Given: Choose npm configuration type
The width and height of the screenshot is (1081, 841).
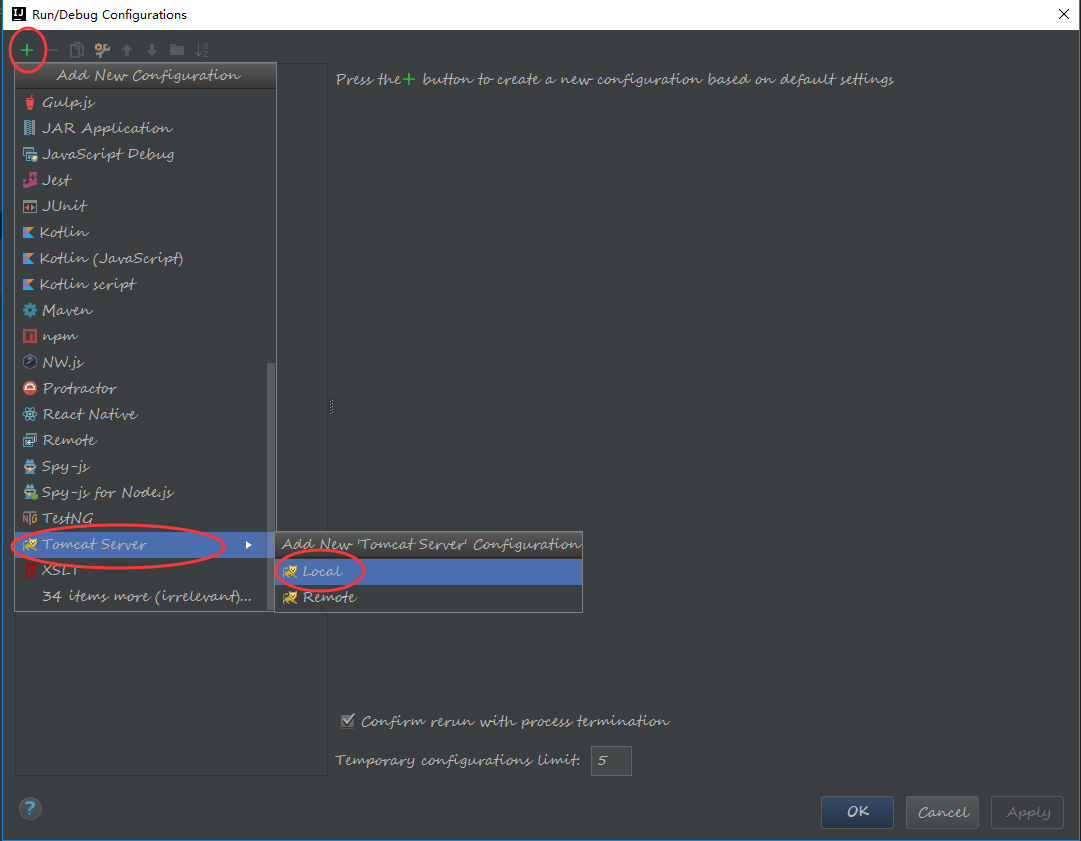Looking at the screenshot, I should point(145,336).
